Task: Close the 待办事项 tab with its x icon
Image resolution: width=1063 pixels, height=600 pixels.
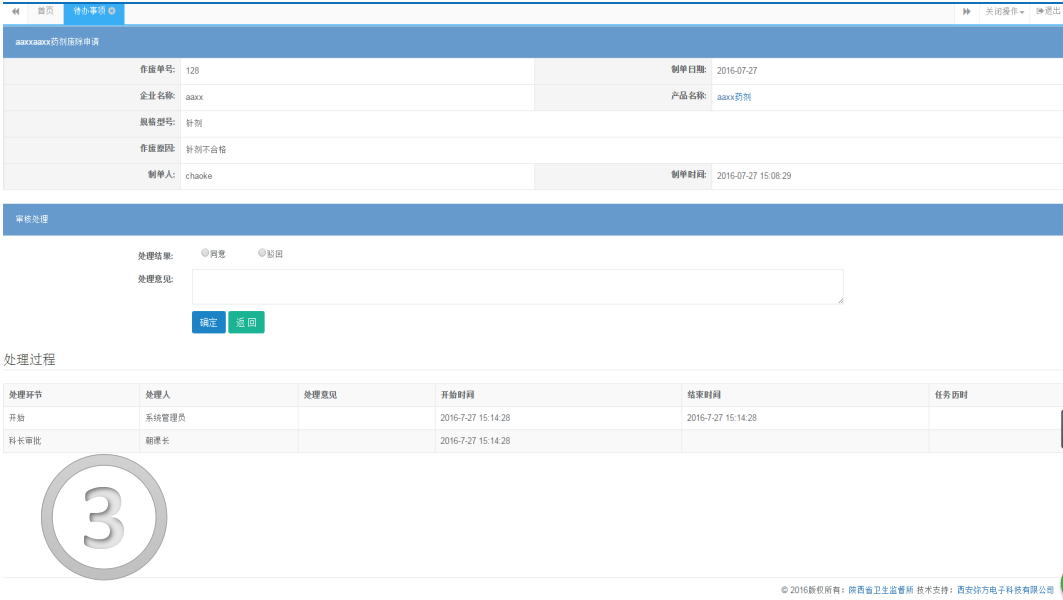Action: [111, 11]
